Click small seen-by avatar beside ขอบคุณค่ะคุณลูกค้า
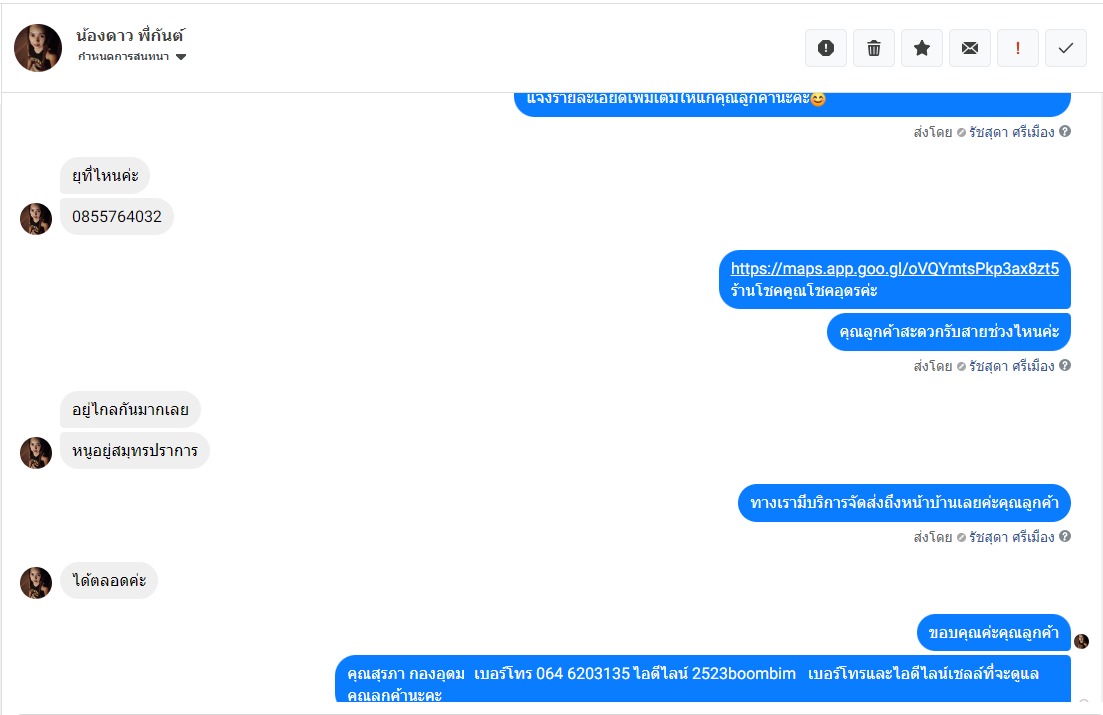This screenshot has width=1103, height=715. (1081, 641)
